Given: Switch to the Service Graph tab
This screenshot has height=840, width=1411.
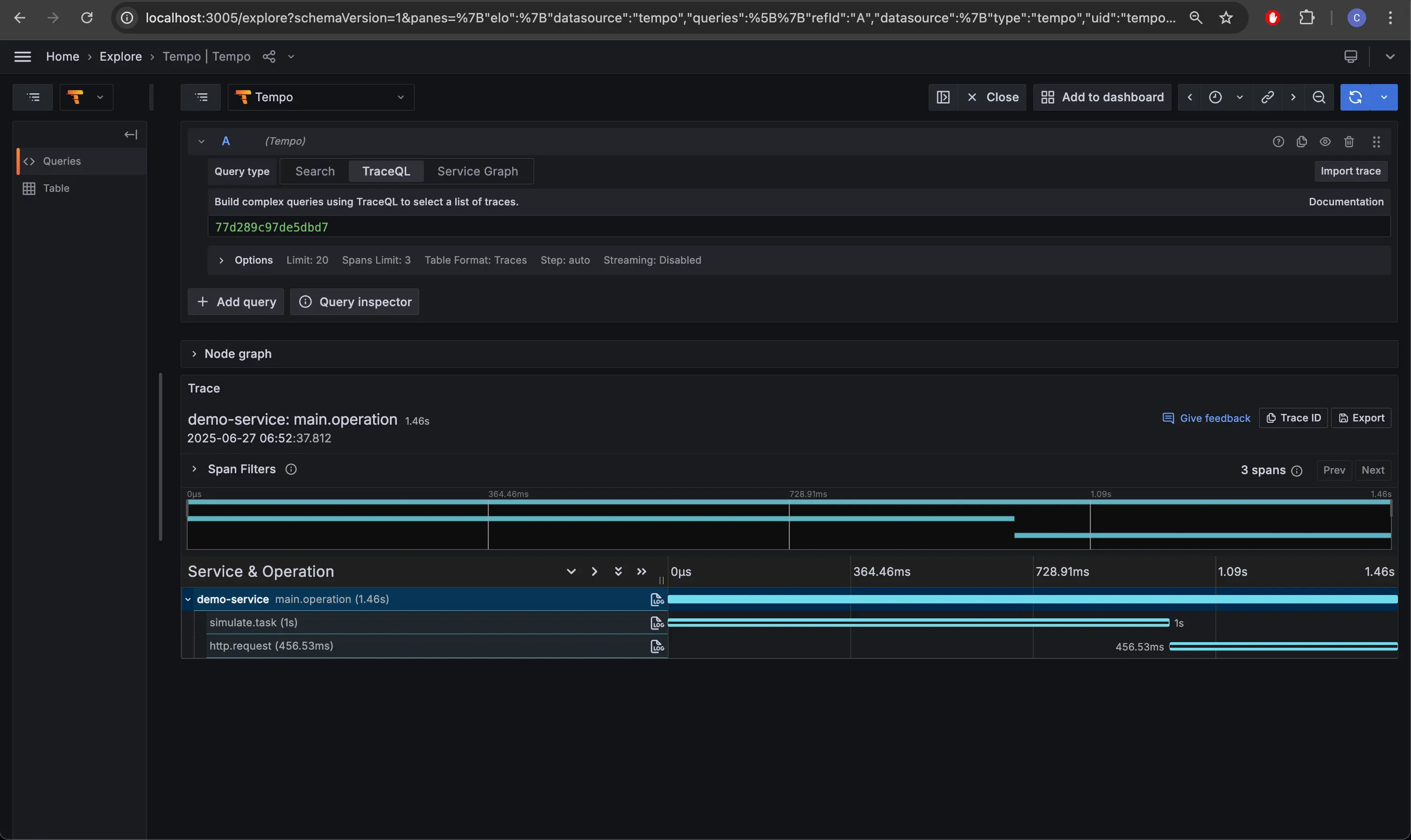Looking at the screenshot, I should coord(477,171).
